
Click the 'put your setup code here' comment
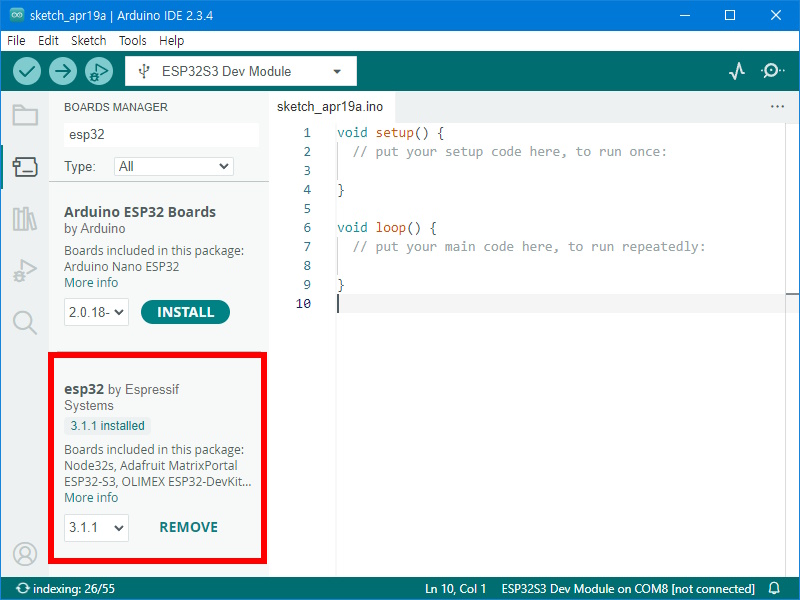(x=510, y=152)
